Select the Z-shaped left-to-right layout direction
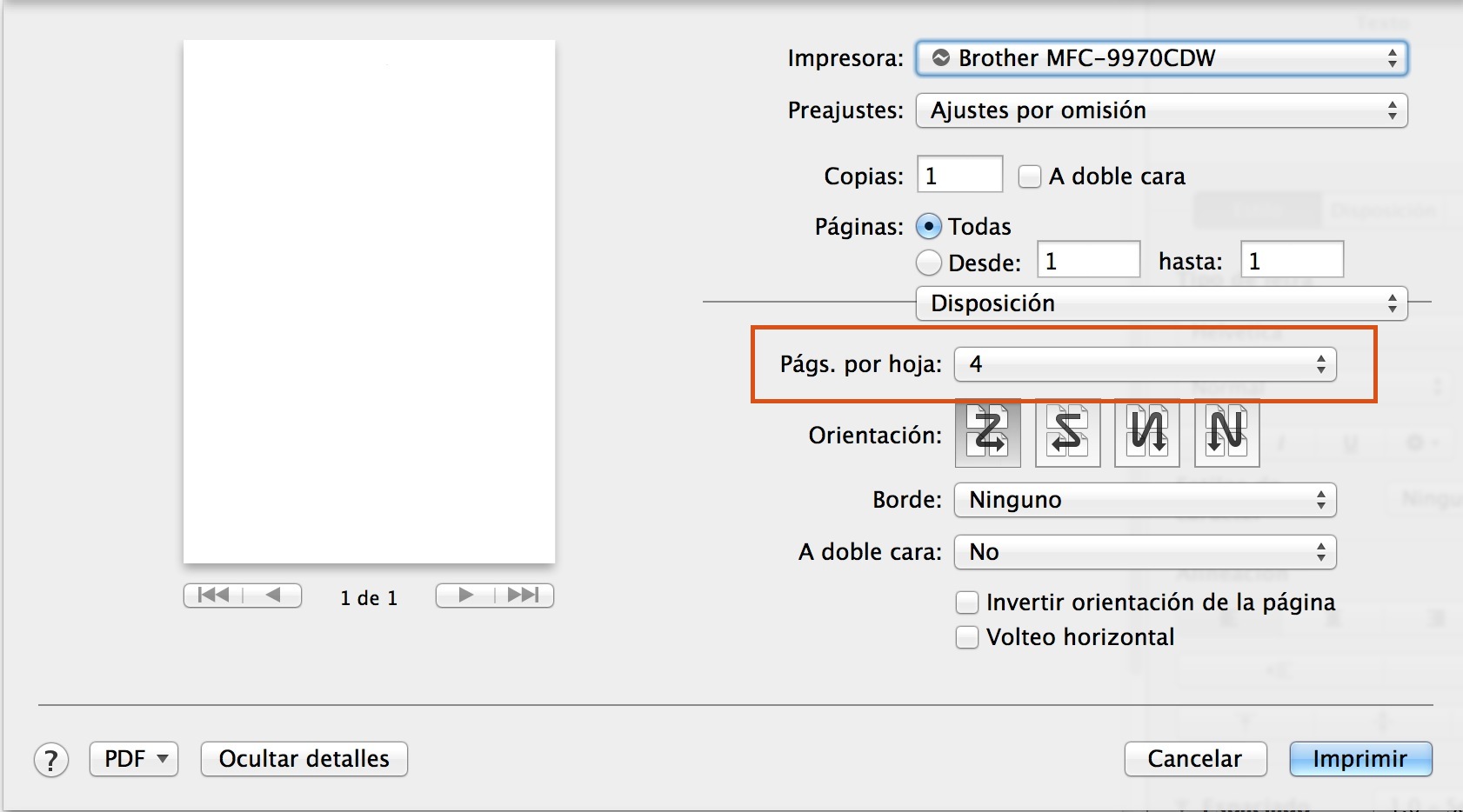This screenshot has height=812, width=1463. [988, 433]
